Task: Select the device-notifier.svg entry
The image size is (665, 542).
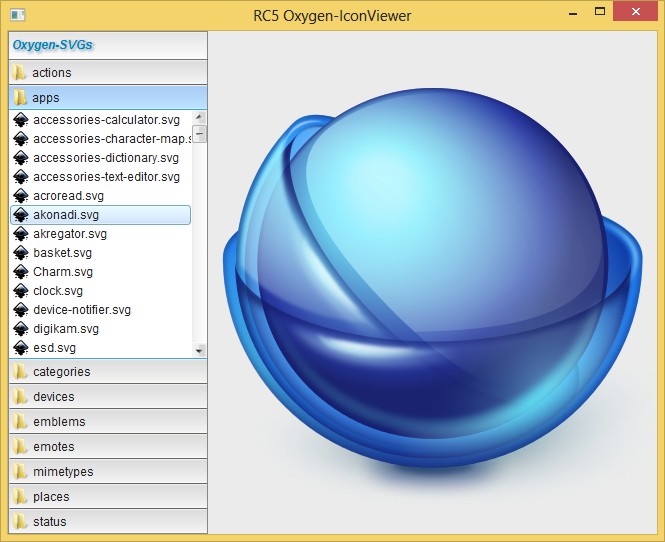Action: click(x=82, y=310)
